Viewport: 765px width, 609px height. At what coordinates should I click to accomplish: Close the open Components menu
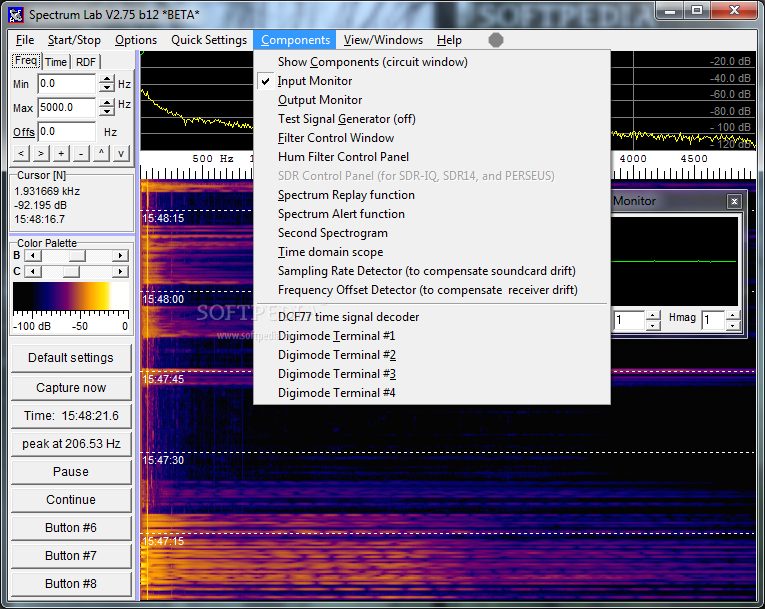pyautogui.click(x=295, y=40)
